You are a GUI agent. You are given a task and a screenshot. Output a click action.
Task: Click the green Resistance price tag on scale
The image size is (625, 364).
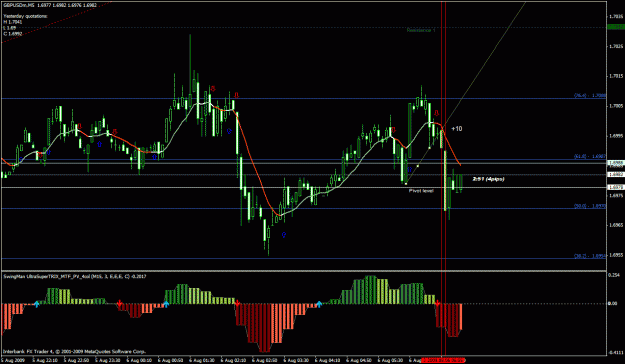pos(615,27)
